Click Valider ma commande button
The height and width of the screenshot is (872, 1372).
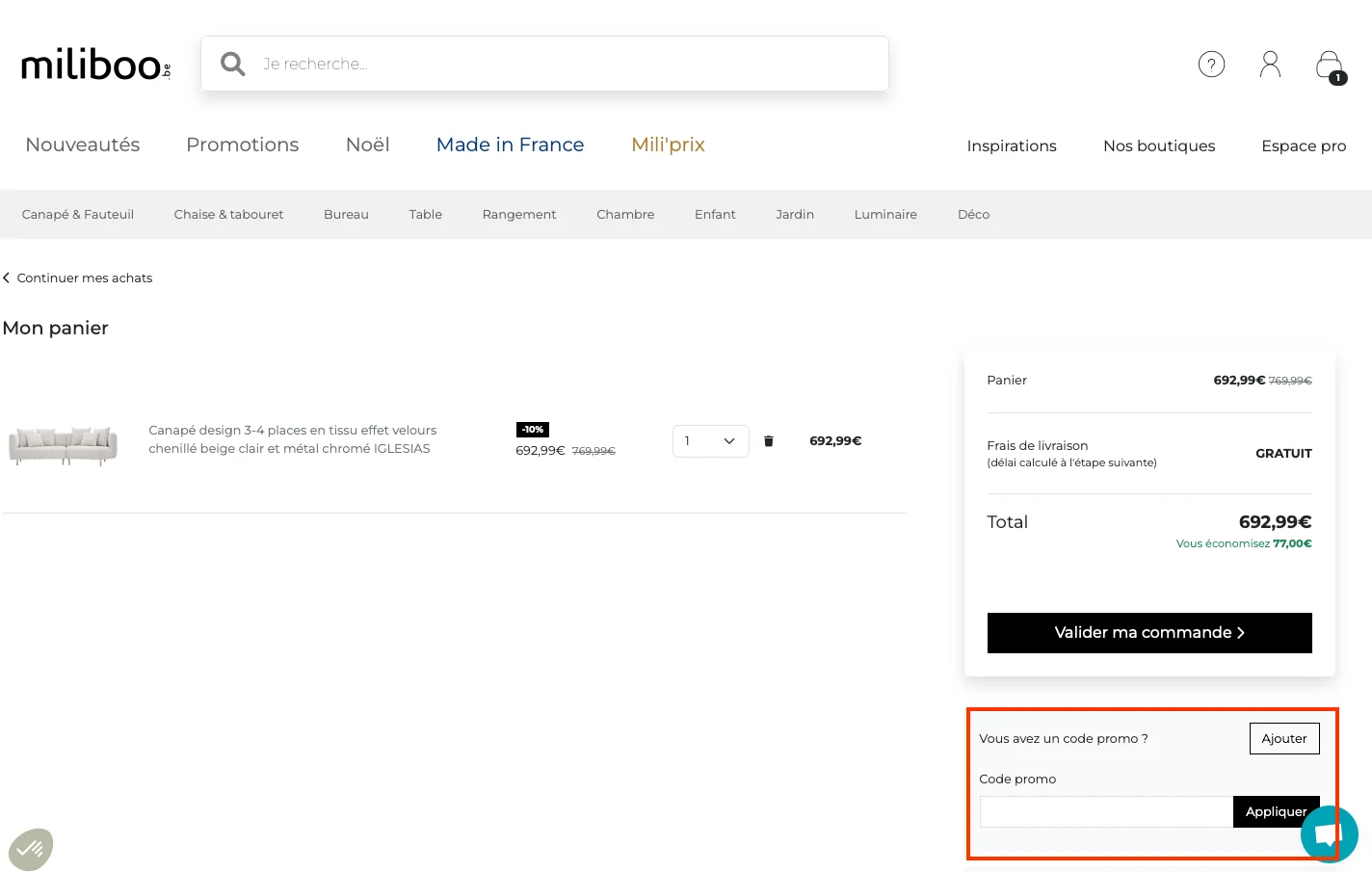(x=1148, y=633)
